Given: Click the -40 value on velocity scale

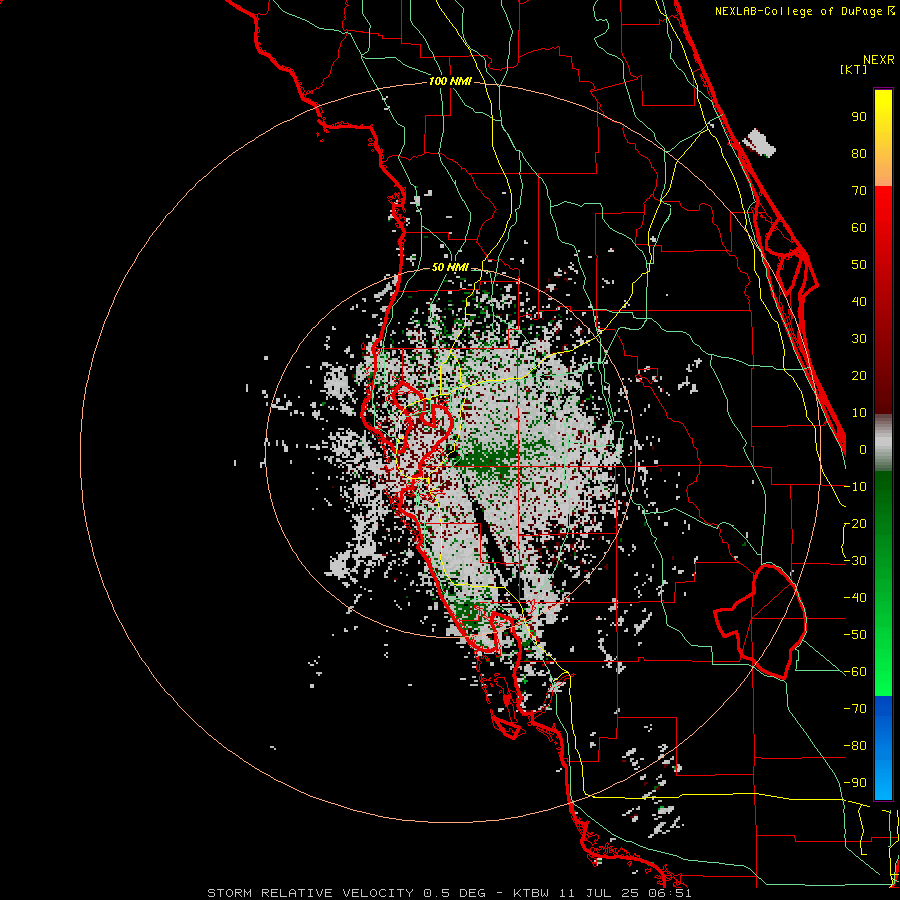Looking at the screenshot, I should coord(855,598).
